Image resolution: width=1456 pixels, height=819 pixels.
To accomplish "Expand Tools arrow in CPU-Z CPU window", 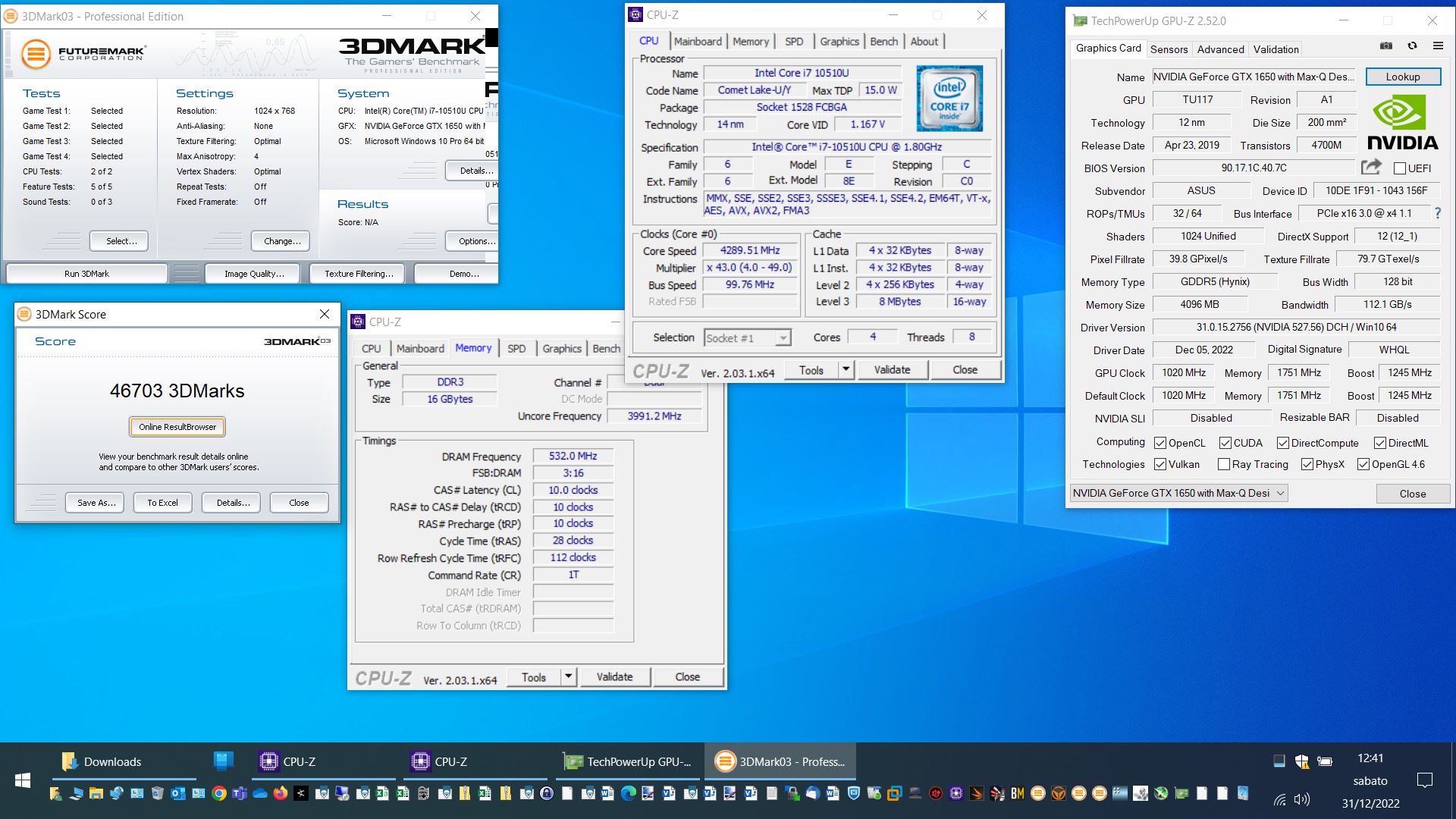I will [x=846, y=369].
